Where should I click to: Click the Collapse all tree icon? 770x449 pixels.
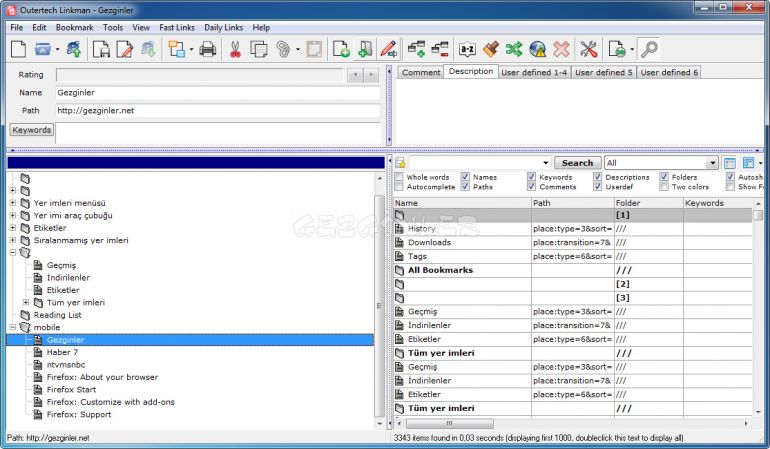[440, 49]
